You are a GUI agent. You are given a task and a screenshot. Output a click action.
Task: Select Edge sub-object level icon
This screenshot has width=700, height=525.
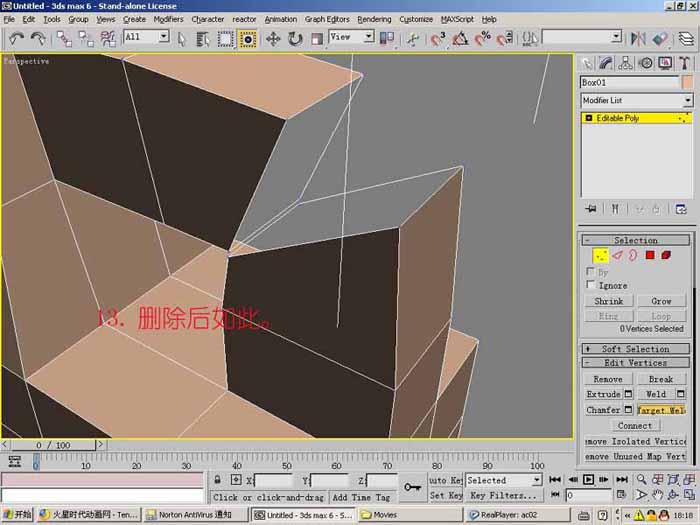(x=617, y=255)
